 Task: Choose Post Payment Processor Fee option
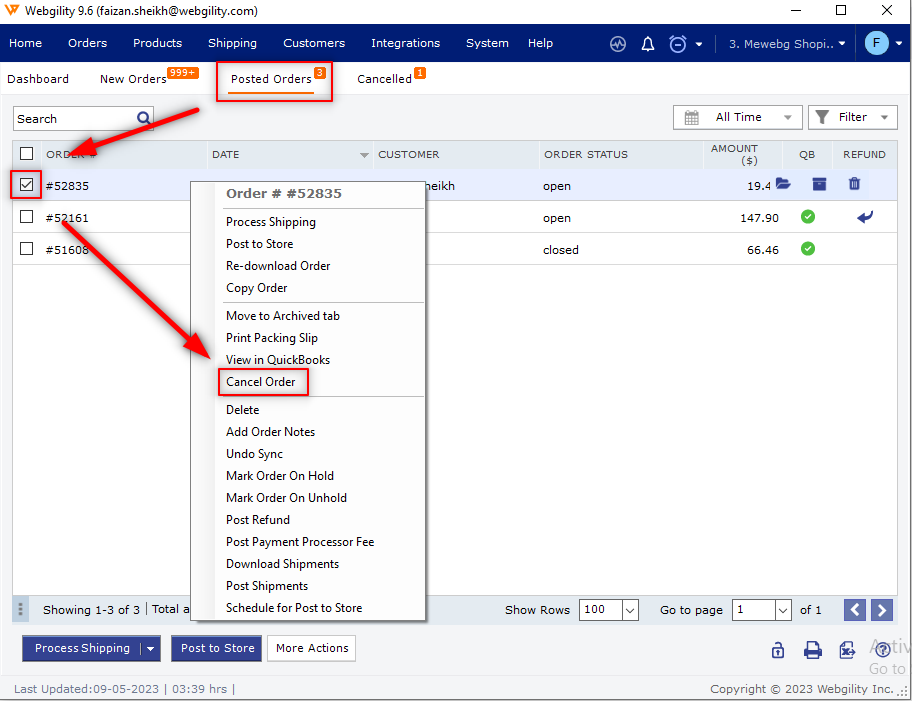coord(300,542)
